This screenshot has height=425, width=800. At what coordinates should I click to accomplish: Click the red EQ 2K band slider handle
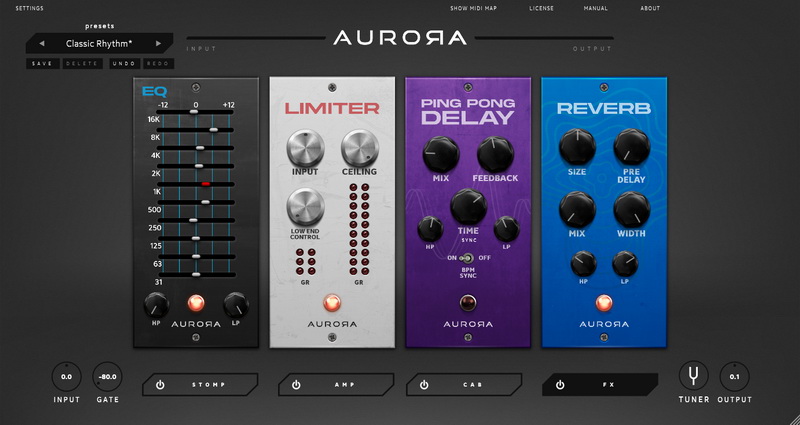coord(206,184)
